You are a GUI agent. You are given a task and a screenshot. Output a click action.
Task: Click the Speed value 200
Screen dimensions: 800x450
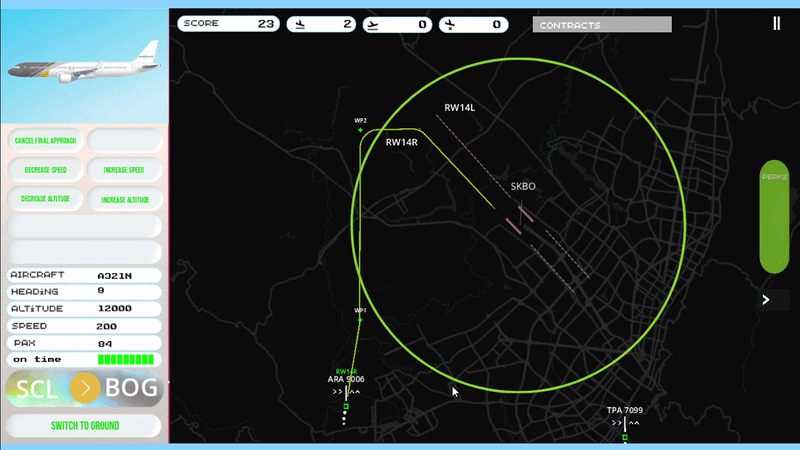[107, 326]
